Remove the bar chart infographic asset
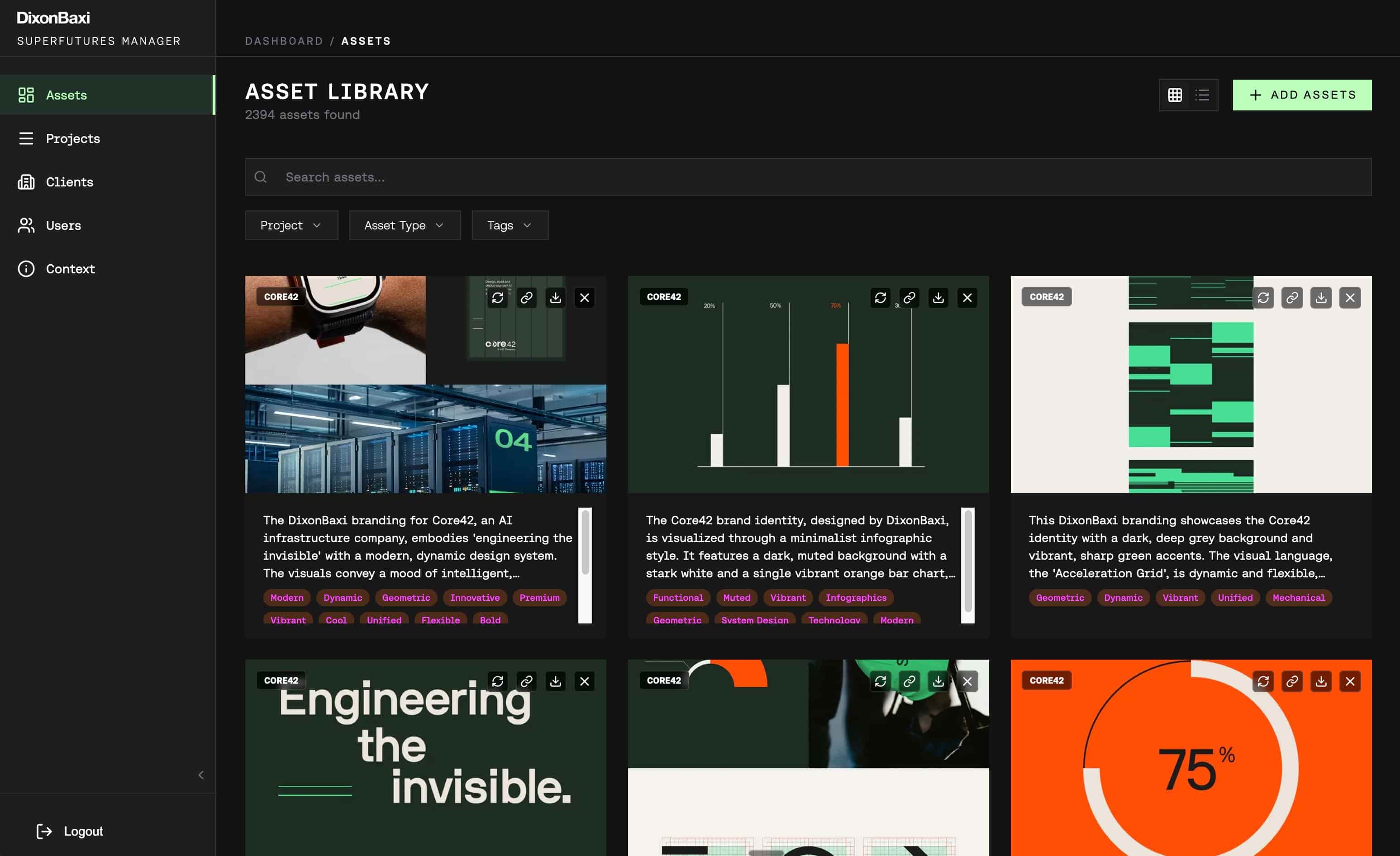 (967, 298)
